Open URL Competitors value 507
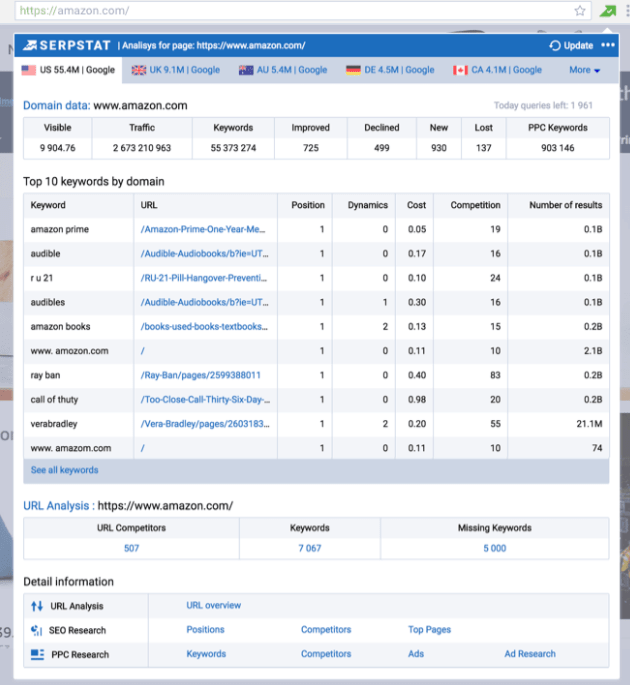630x685 pixels. pos(132,548)
